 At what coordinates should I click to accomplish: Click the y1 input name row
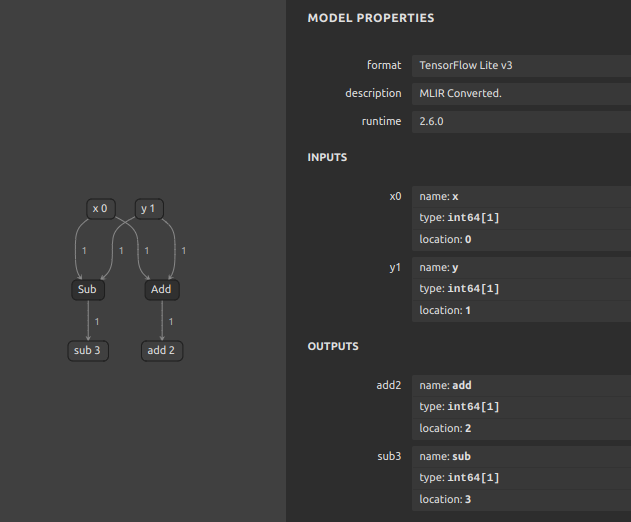tap(521, 268)
